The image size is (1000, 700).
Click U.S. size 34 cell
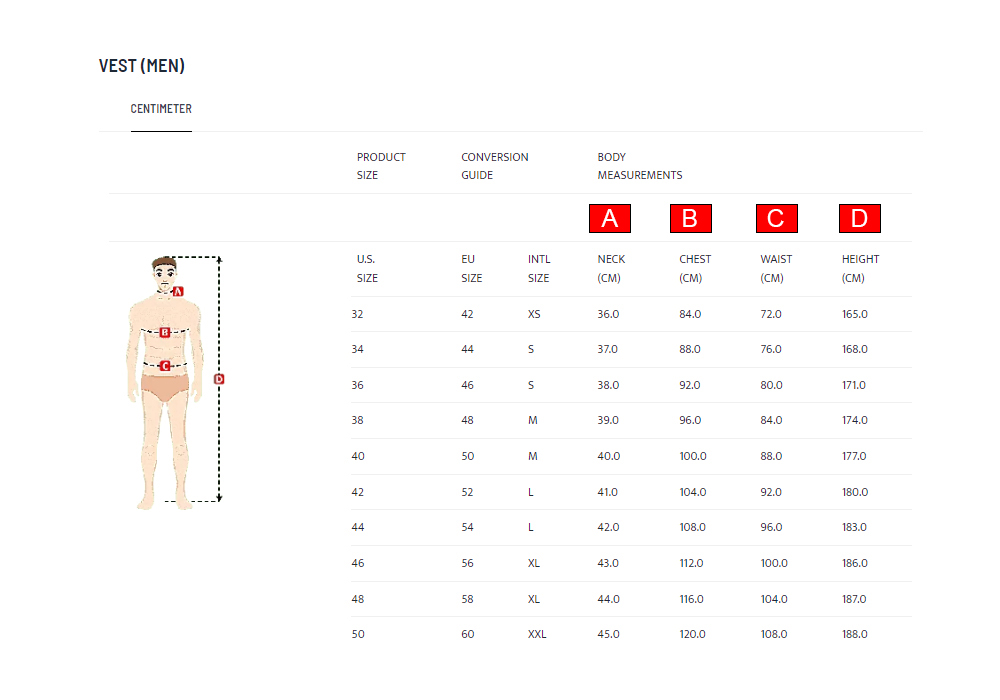tap(357, 349)
